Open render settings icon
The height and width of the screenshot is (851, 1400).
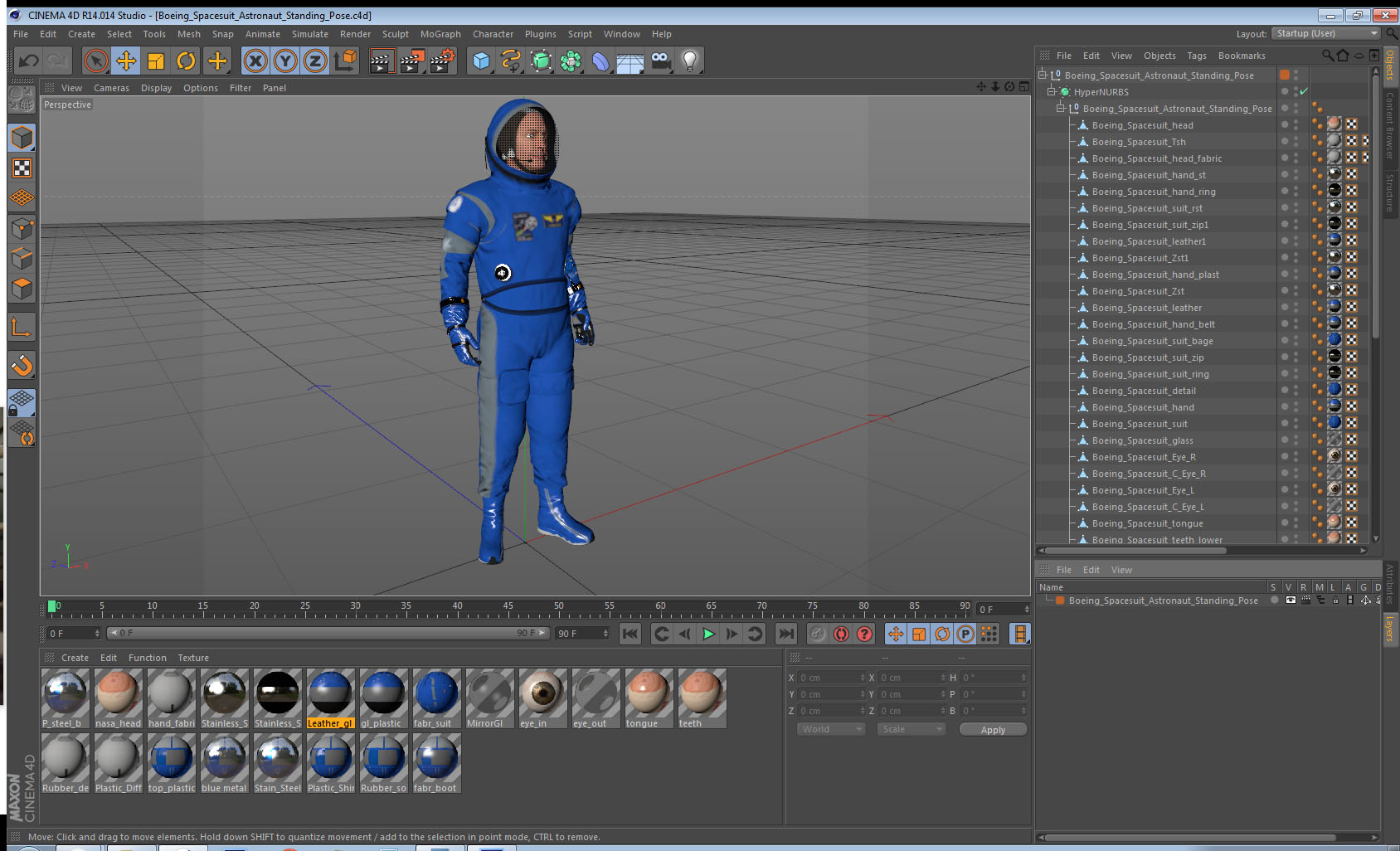point(443,61)
